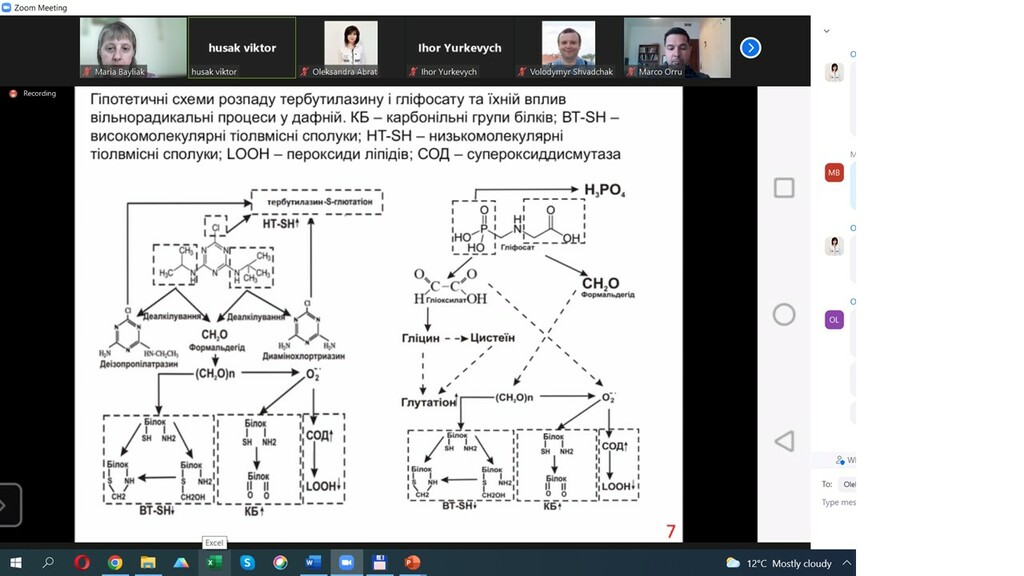This screenshot has width=1024, height=576.
Task: Launch Google Chrome from taskbar
Action: (115, 562)
